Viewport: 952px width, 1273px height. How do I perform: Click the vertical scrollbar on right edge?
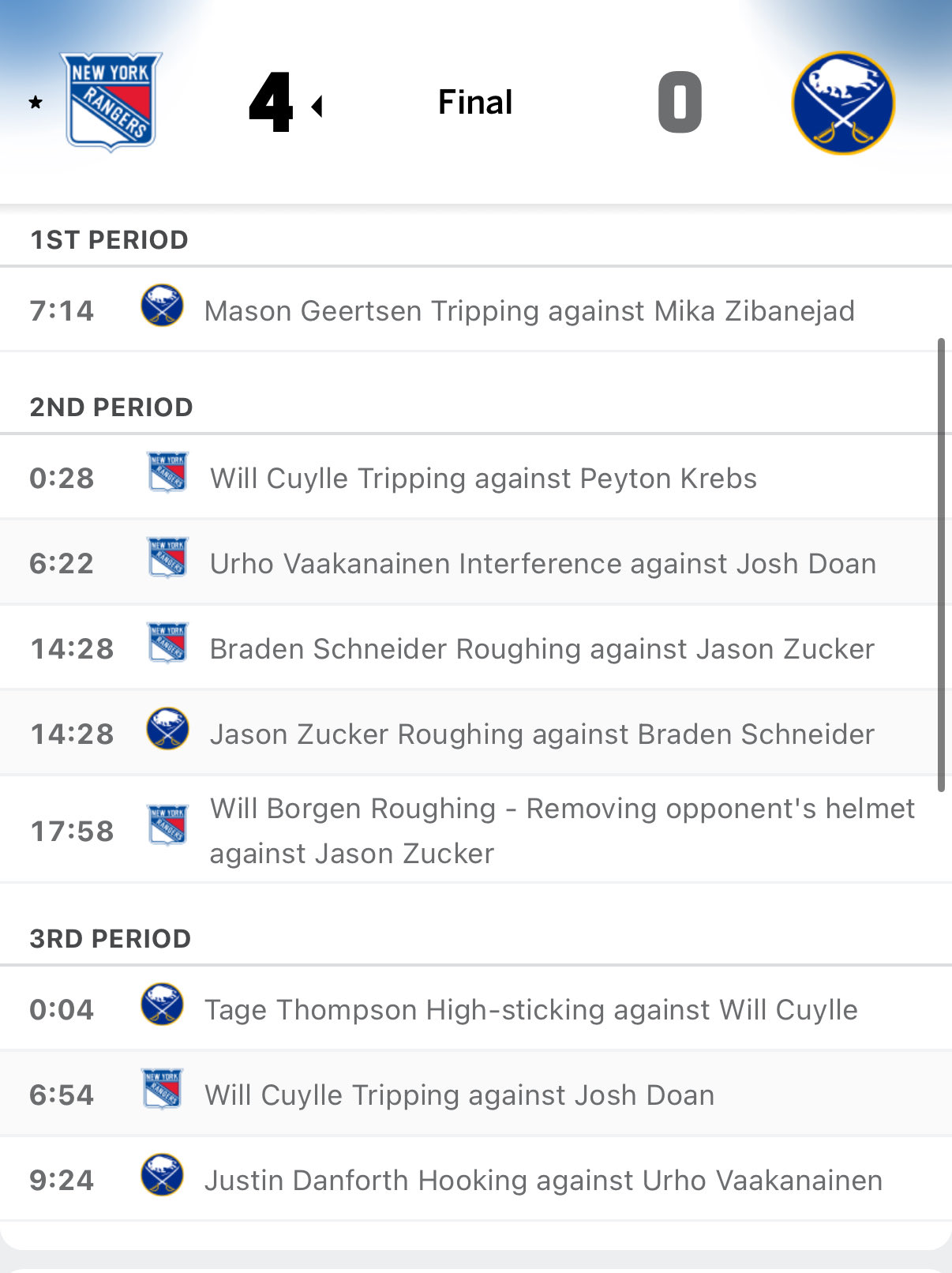click(x=941, y=565)
